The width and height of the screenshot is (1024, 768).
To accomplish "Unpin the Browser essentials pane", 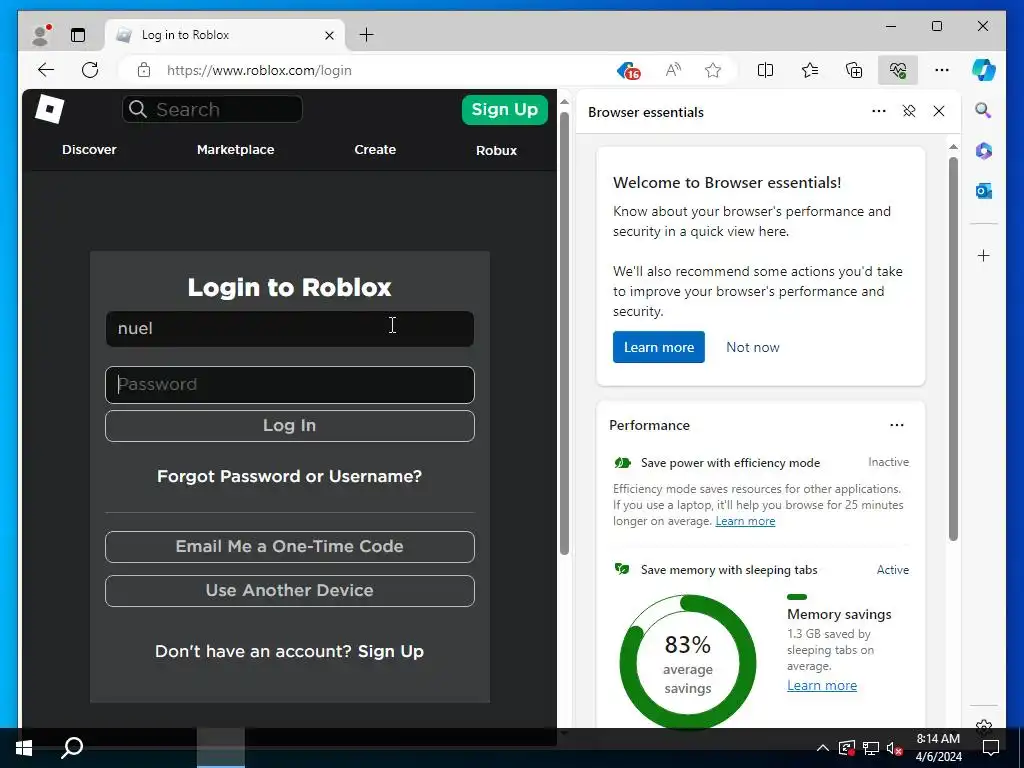I will tap(909, 112).
